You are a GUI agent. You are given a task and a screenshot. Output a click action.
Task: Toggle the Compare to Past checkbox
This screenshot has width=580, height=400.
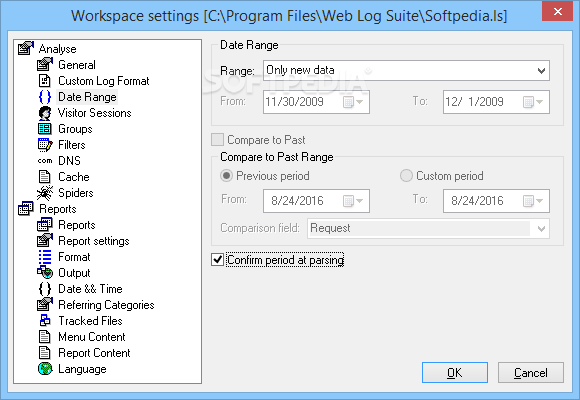[x=217, y=140]
